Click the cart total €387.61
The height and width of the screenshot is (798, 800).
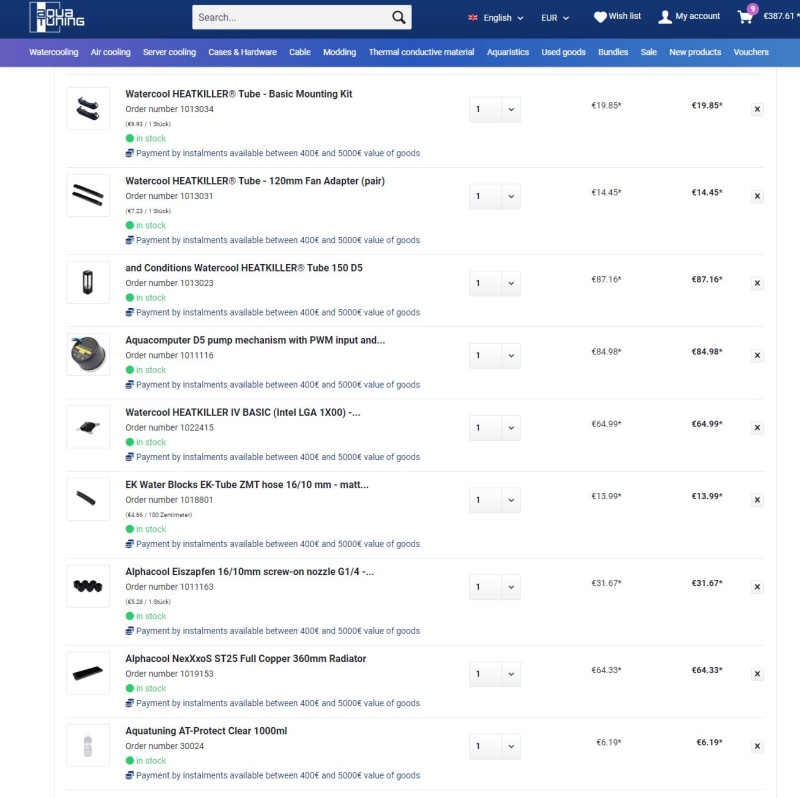click(x=781, y=16)
